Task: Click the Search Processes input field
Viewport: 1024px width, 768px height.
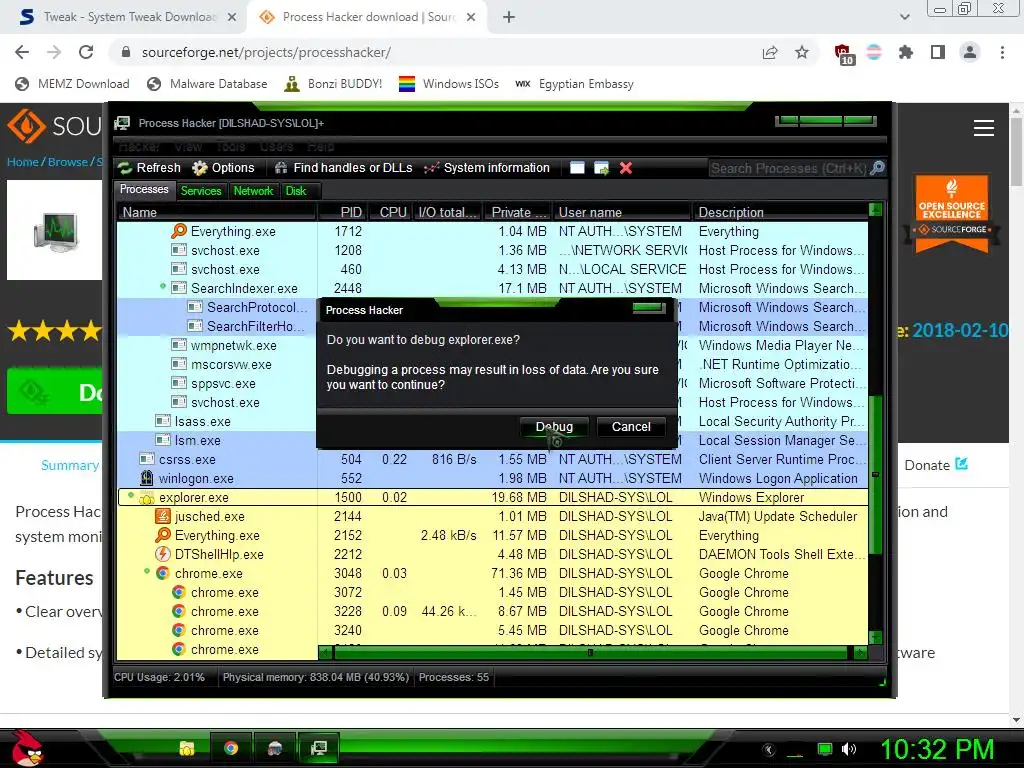Action: coord(788,168)
